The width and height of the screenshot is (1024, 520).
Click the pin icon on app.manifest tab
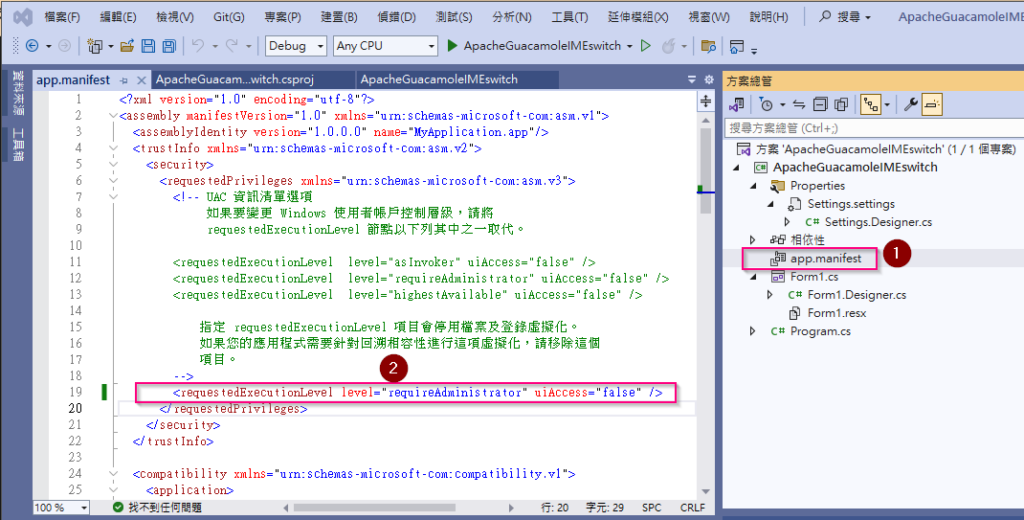point(124,80)
